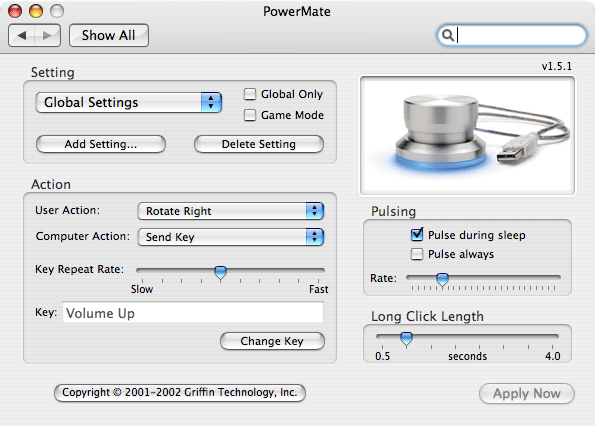Open the Global Settings dropdown
Screen dimensions: 595x426
(129, 102)
